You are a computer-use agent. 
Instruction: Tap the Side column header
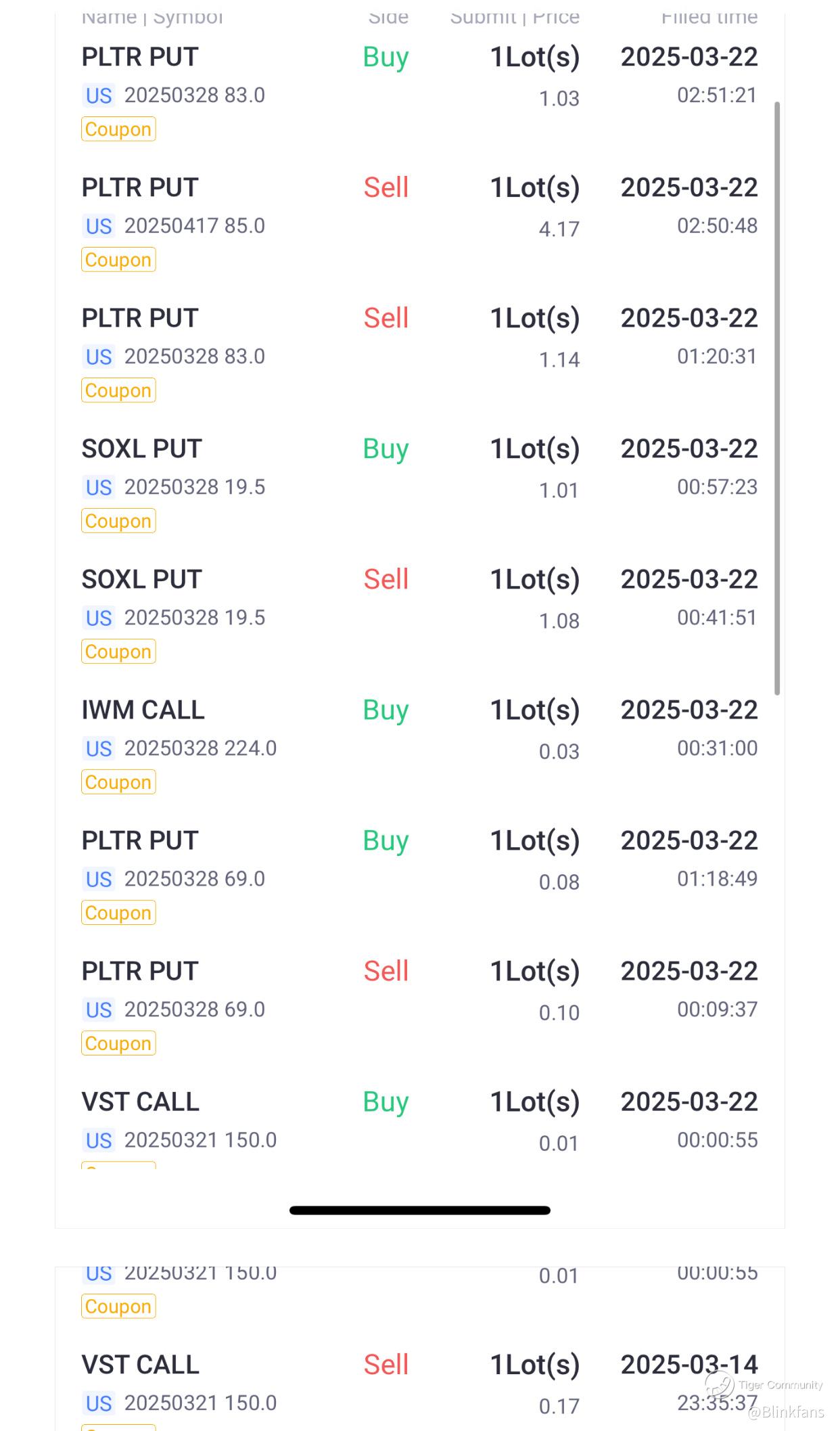click(388, 18)
